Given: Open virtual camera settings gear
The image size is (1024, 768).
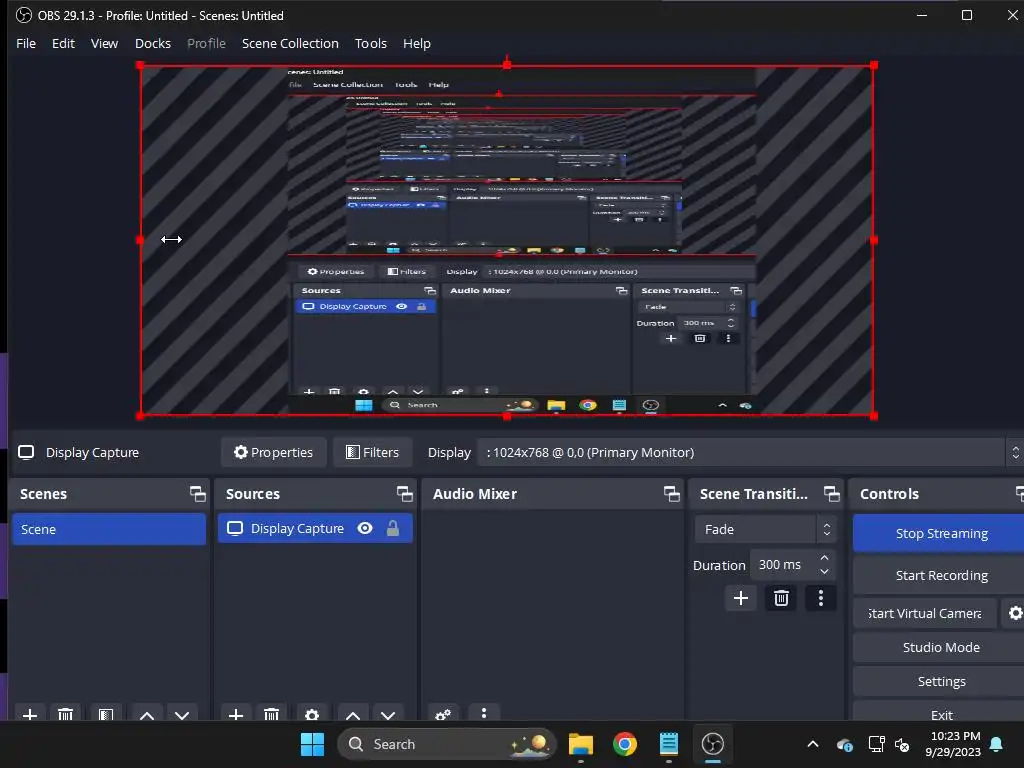Looking at the screenshot, I should click(x=1015, y=613).
